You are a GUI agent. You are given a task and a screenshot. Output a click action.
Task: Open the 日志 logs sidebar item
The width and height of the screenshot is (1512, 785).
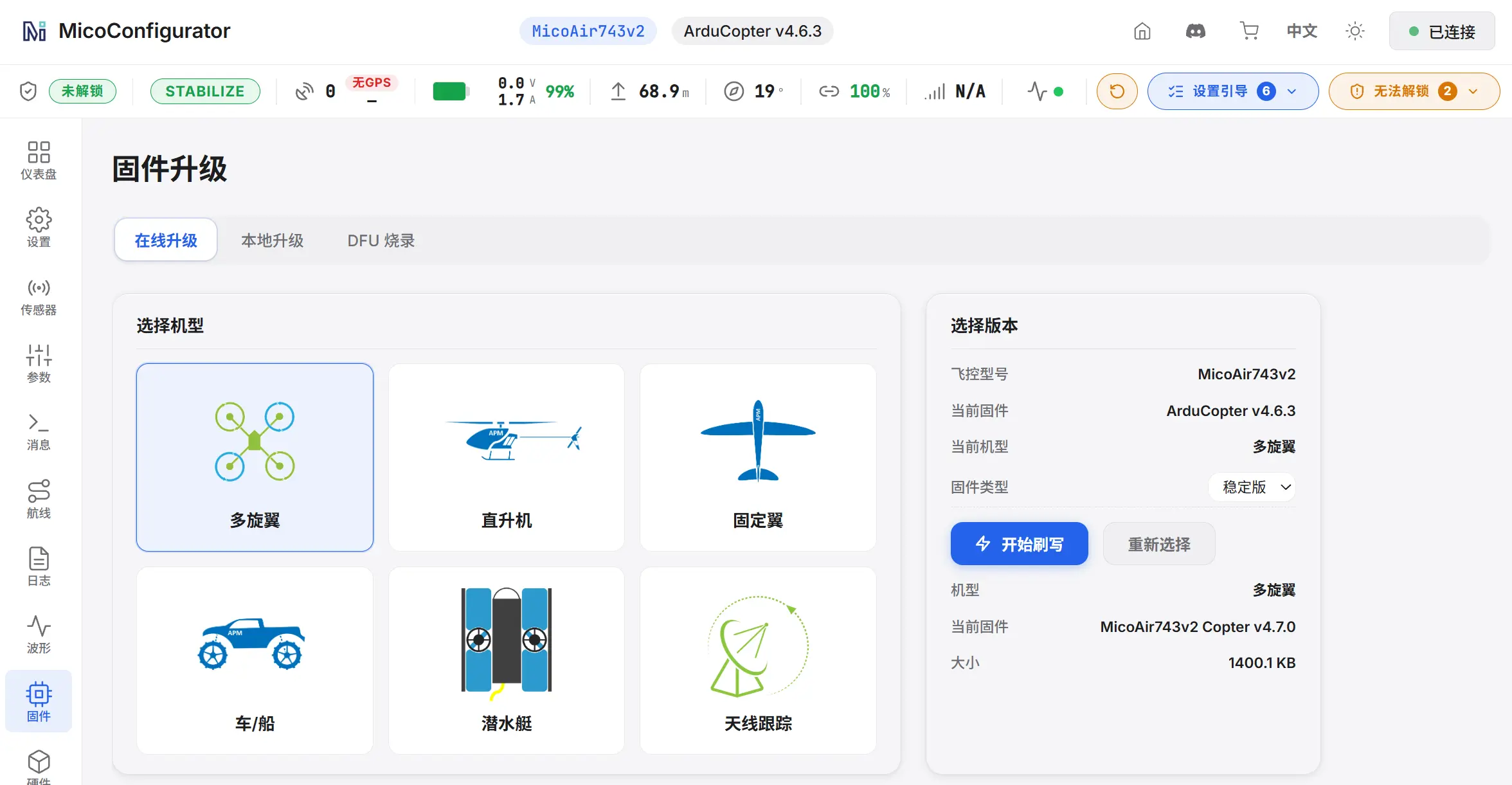coord(39,567)
